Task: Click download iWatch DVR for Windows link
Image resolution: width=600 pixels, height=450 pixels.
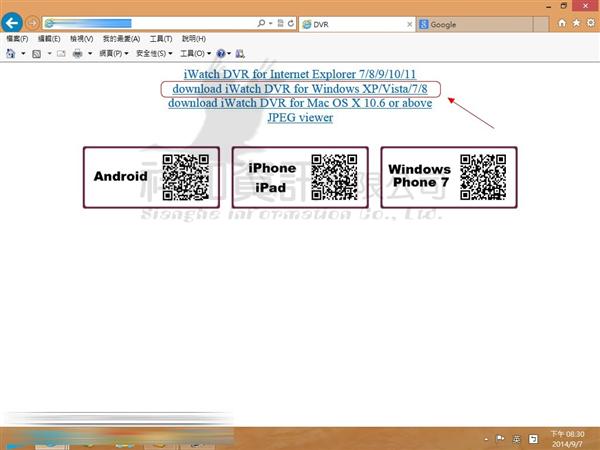Action: point(301,89)
